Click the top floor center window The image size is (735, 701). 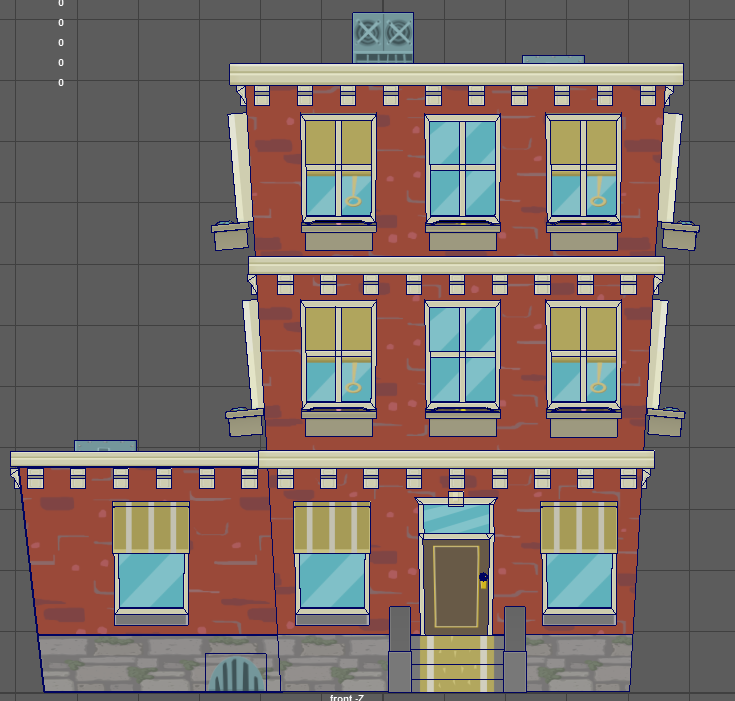click(x=462, y=169)
